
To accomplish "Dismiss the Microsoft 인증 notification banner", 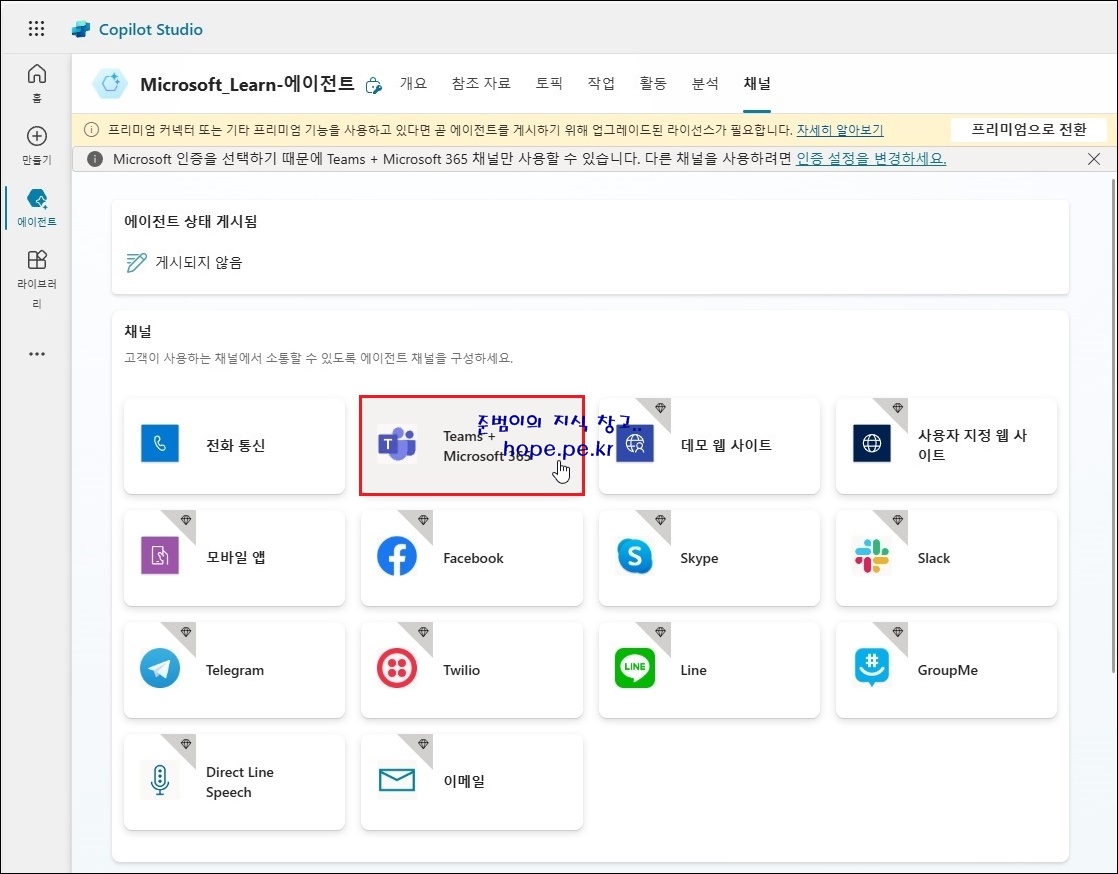I will coord(1094,158).
